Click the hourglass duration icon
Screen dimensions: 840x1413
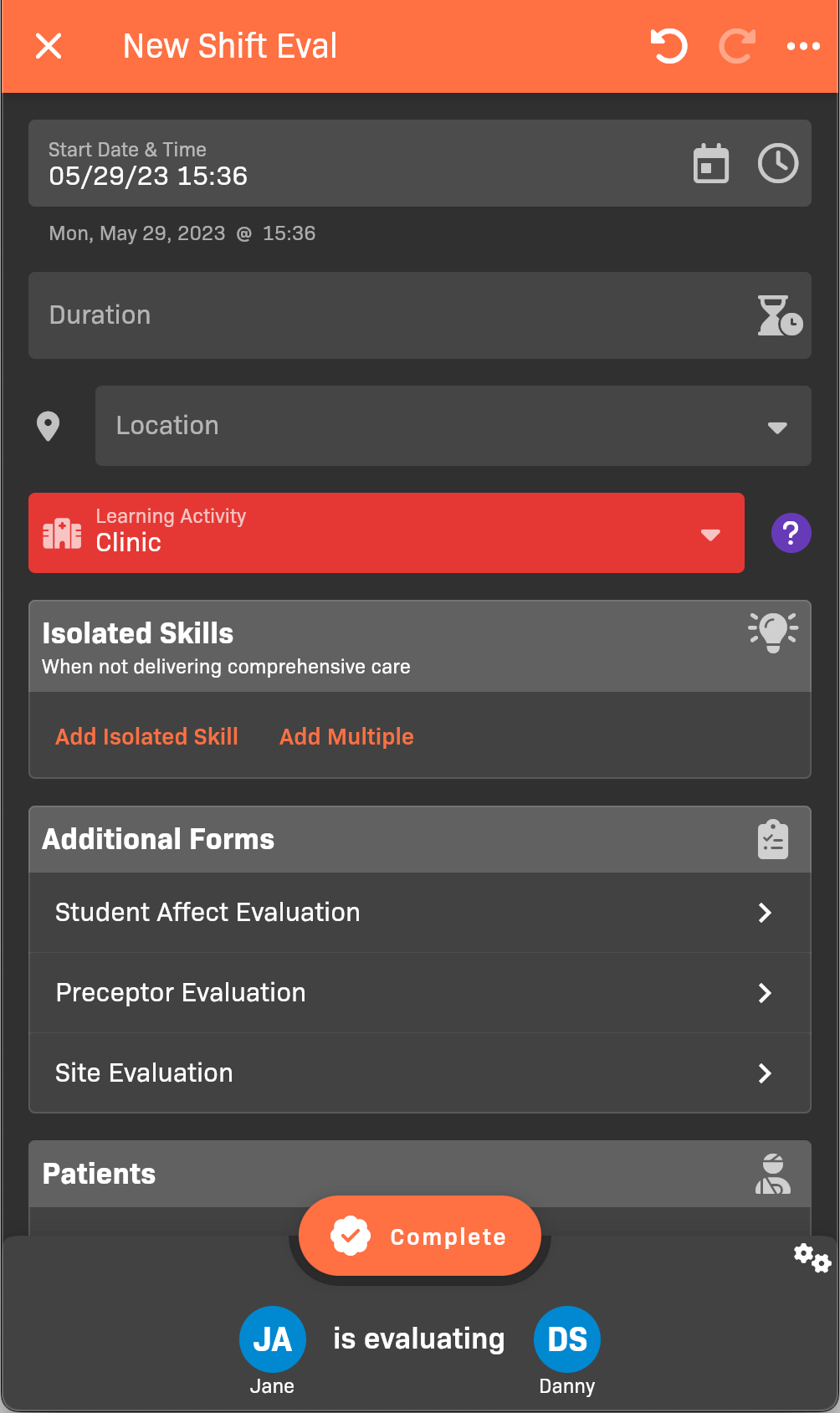click(779, 315)
